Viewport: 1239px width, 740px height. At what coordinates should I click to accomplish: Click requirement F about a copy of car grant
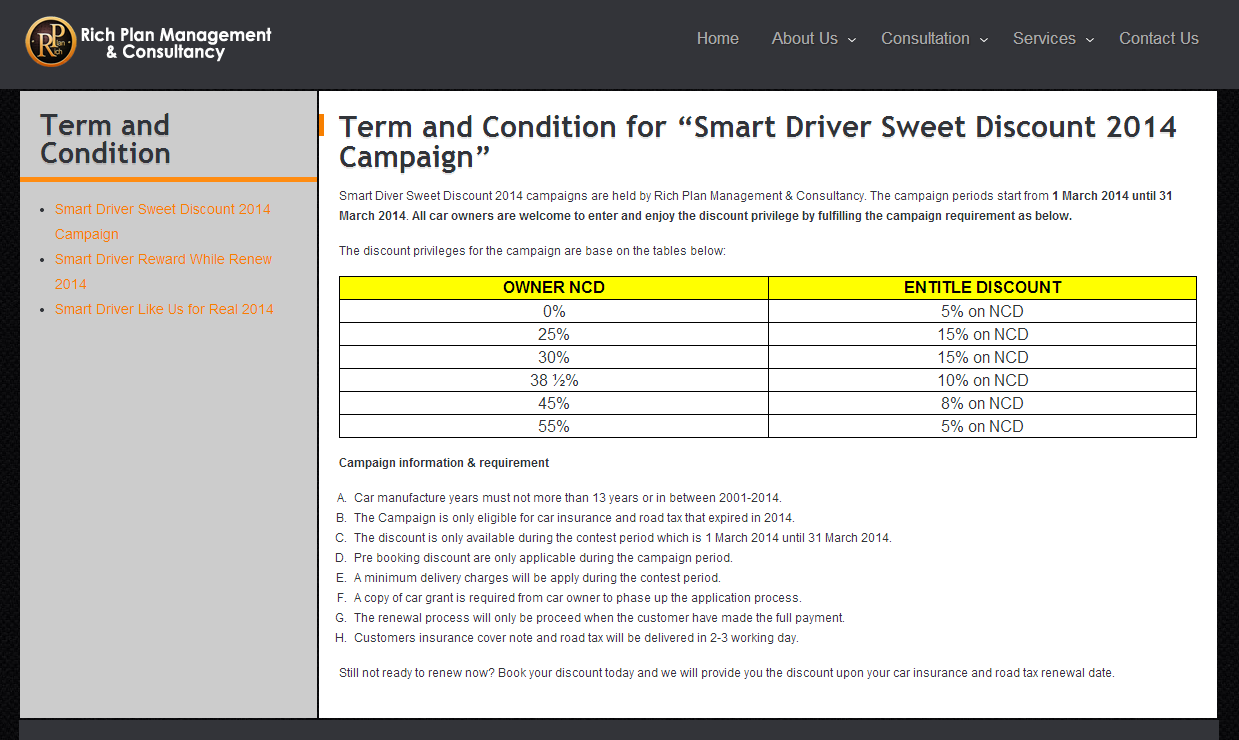578,598
